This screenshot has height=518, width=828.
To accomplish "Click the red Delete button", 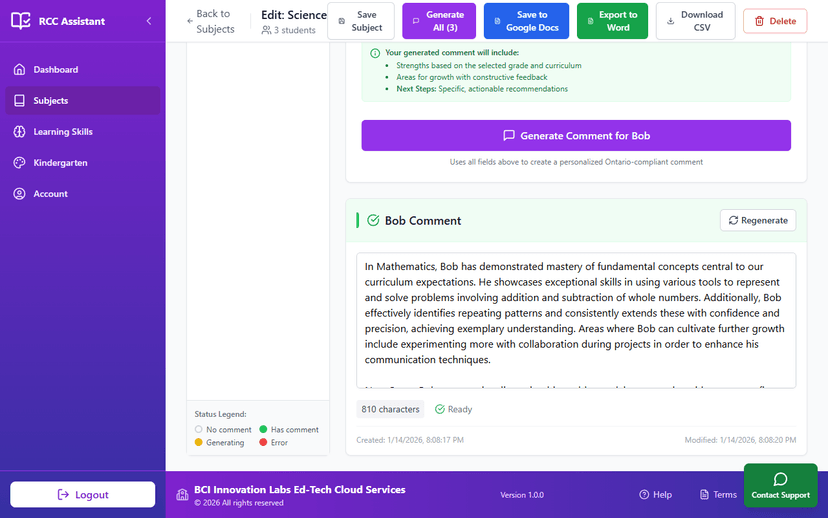I will tap(775, 21).
